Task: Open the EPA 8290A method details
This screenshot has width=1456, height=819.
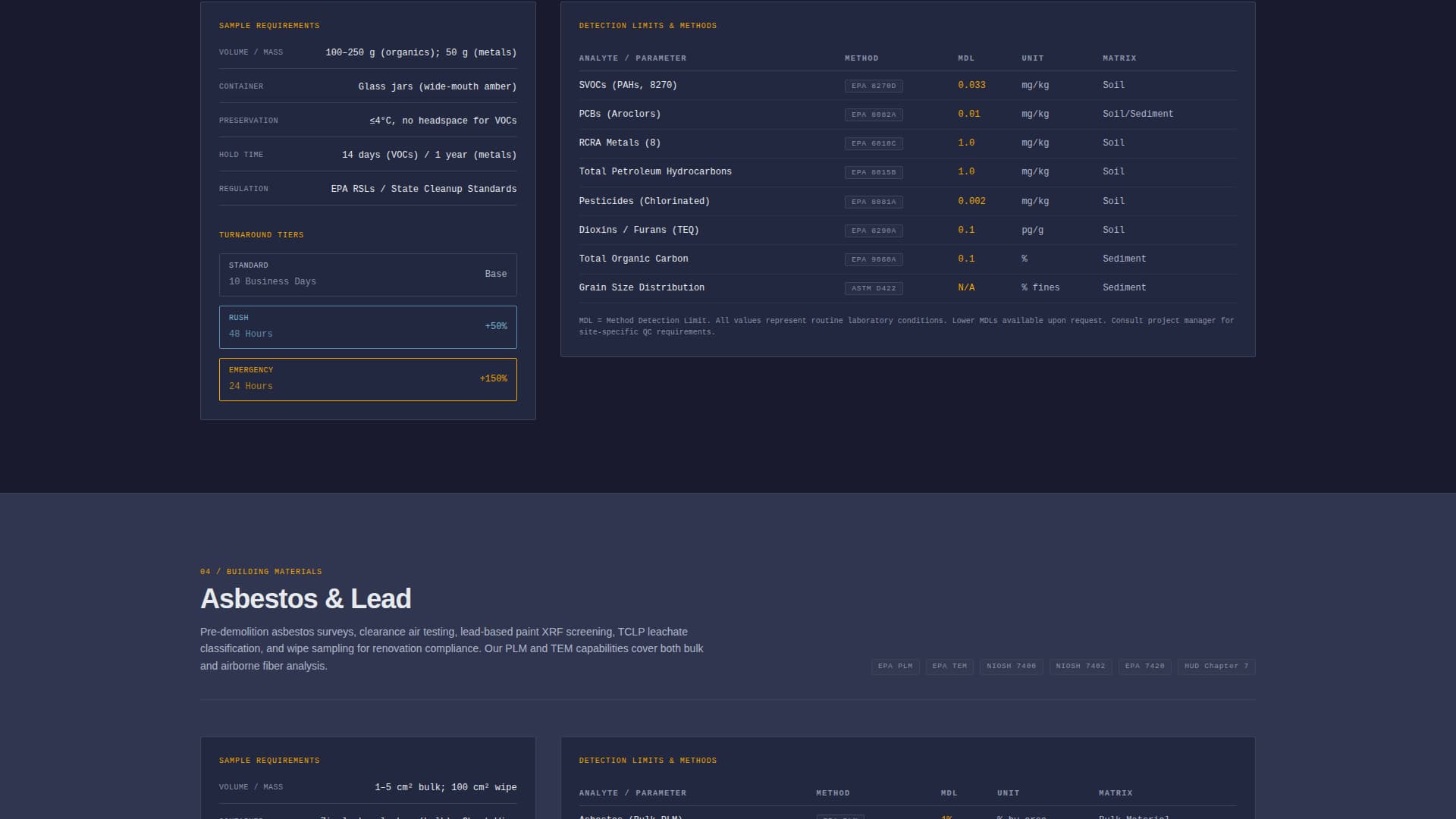Action: [x=874, y=231]
